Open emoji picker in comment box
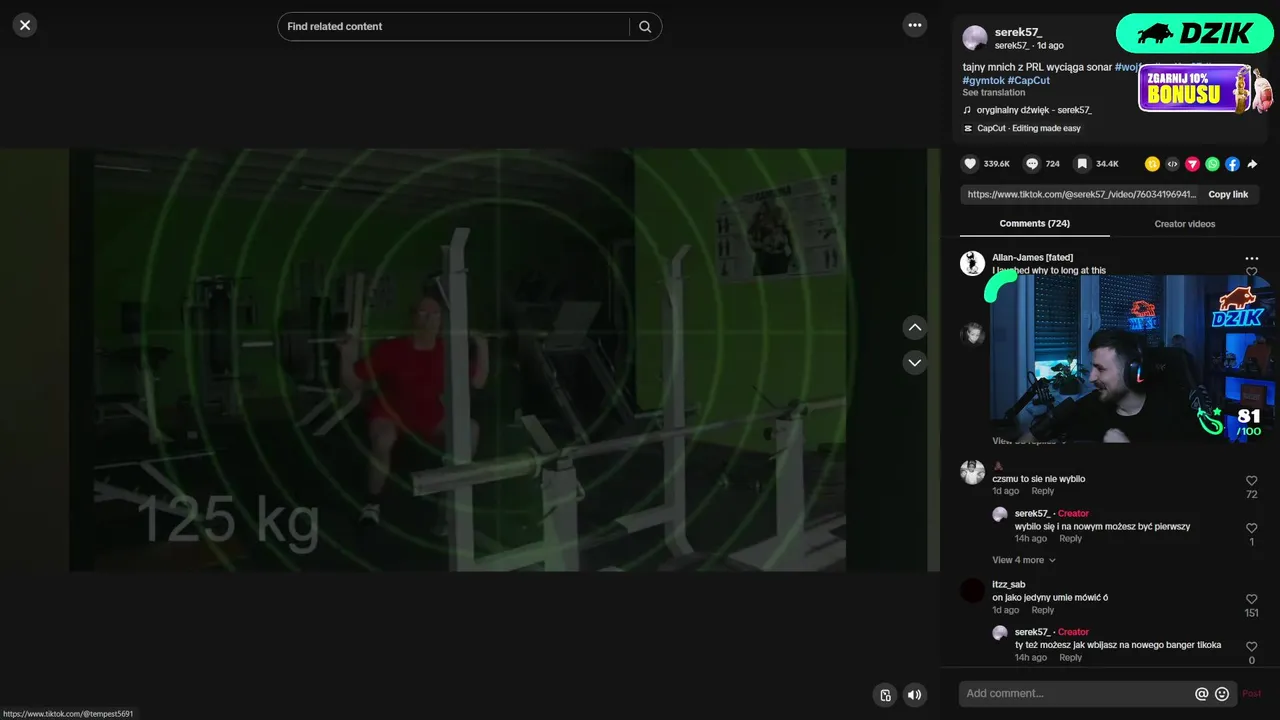 click(1222, 694)
